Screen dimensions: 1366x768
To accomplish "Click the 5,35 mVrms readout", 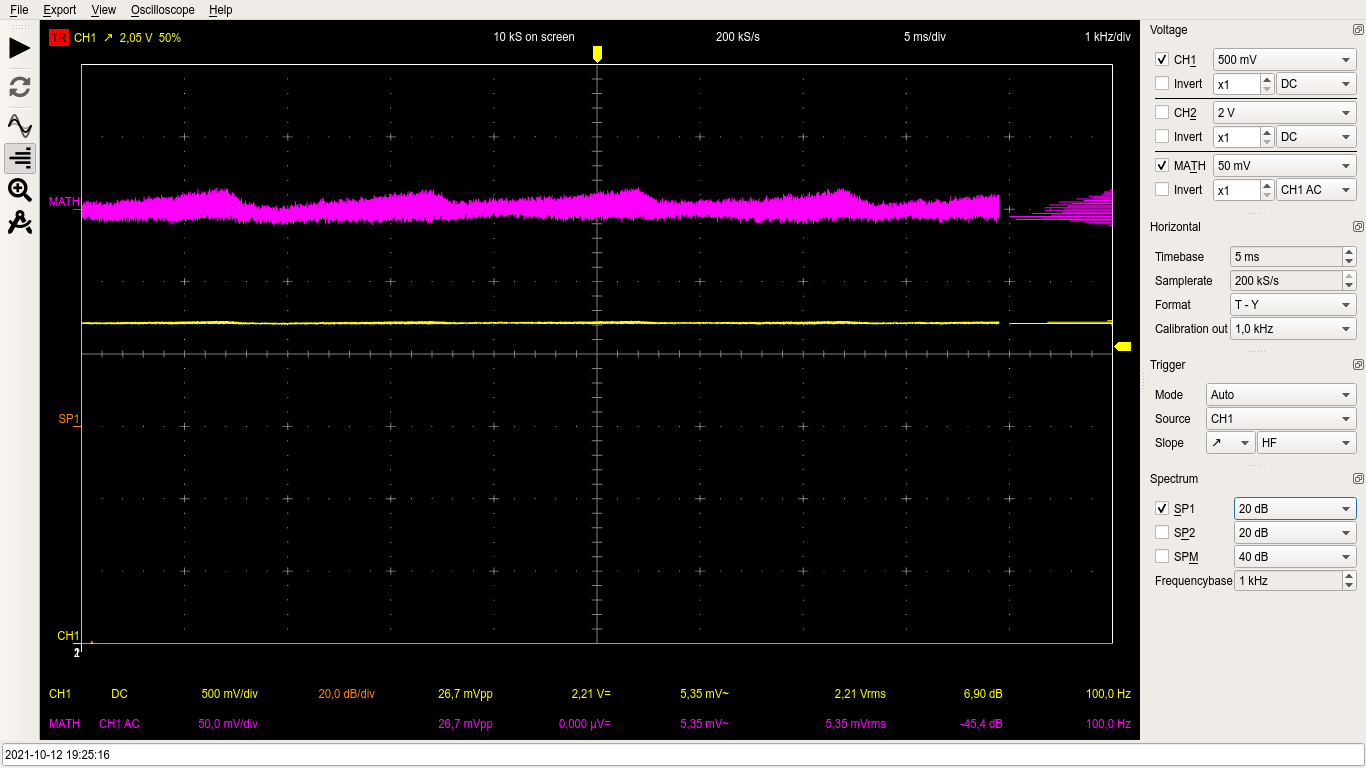I will (856, 724).
